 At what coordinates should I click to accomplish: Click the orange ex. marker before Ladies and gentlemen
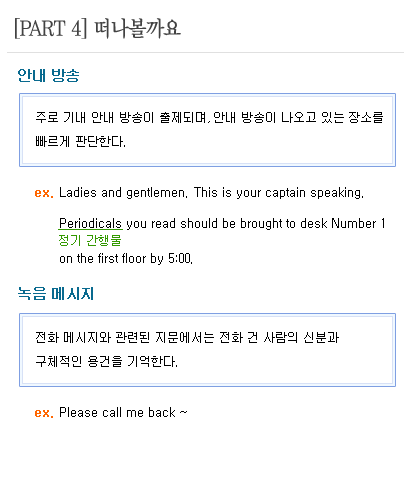[x=44, y=193]
